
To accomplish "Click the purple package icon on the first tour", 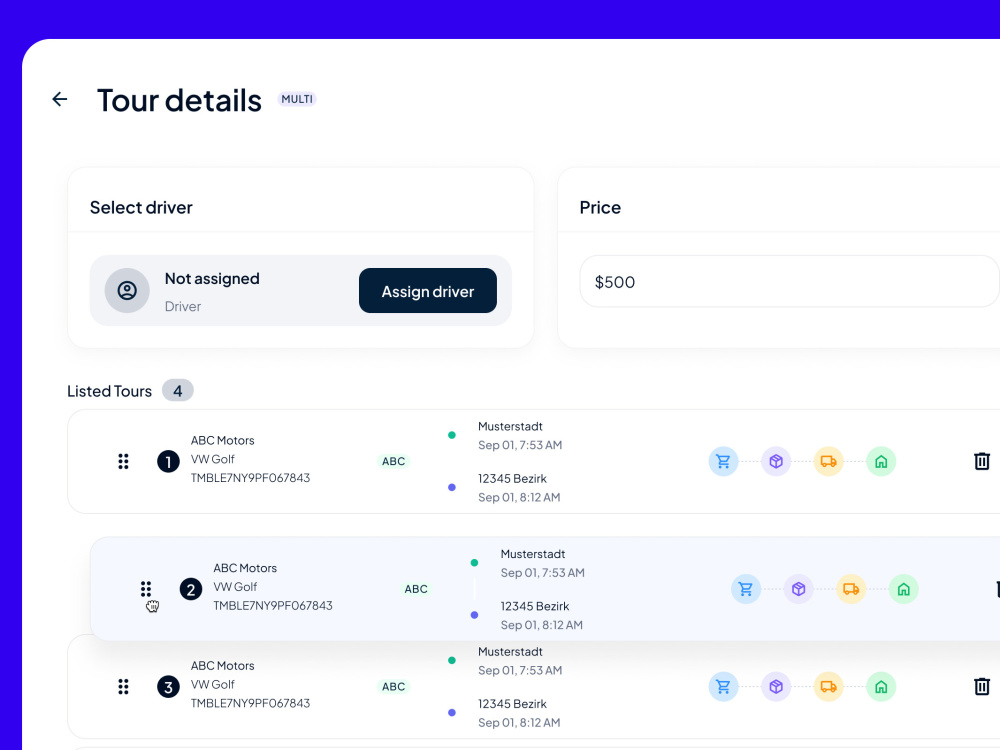I will click(776, 461).
